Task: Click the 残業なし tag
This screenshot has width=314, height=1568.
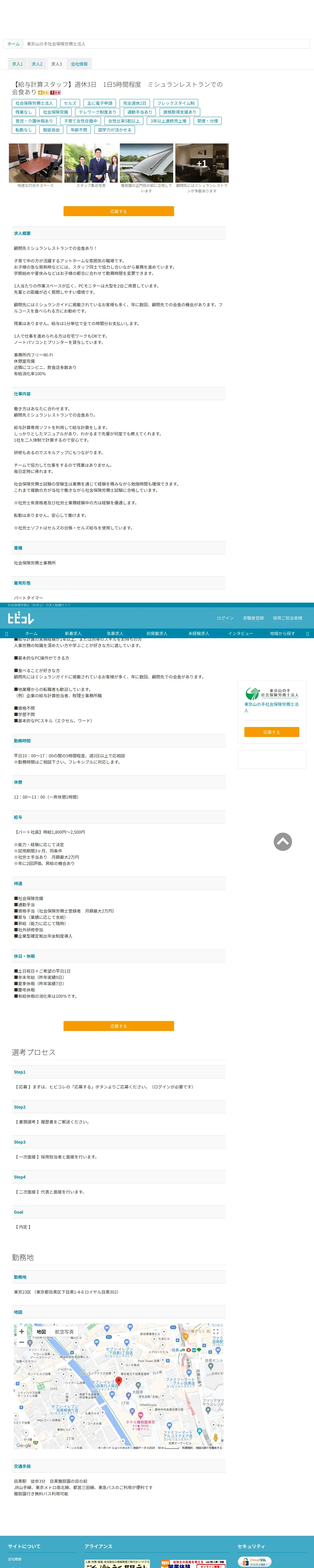Action: click(24, 112)
